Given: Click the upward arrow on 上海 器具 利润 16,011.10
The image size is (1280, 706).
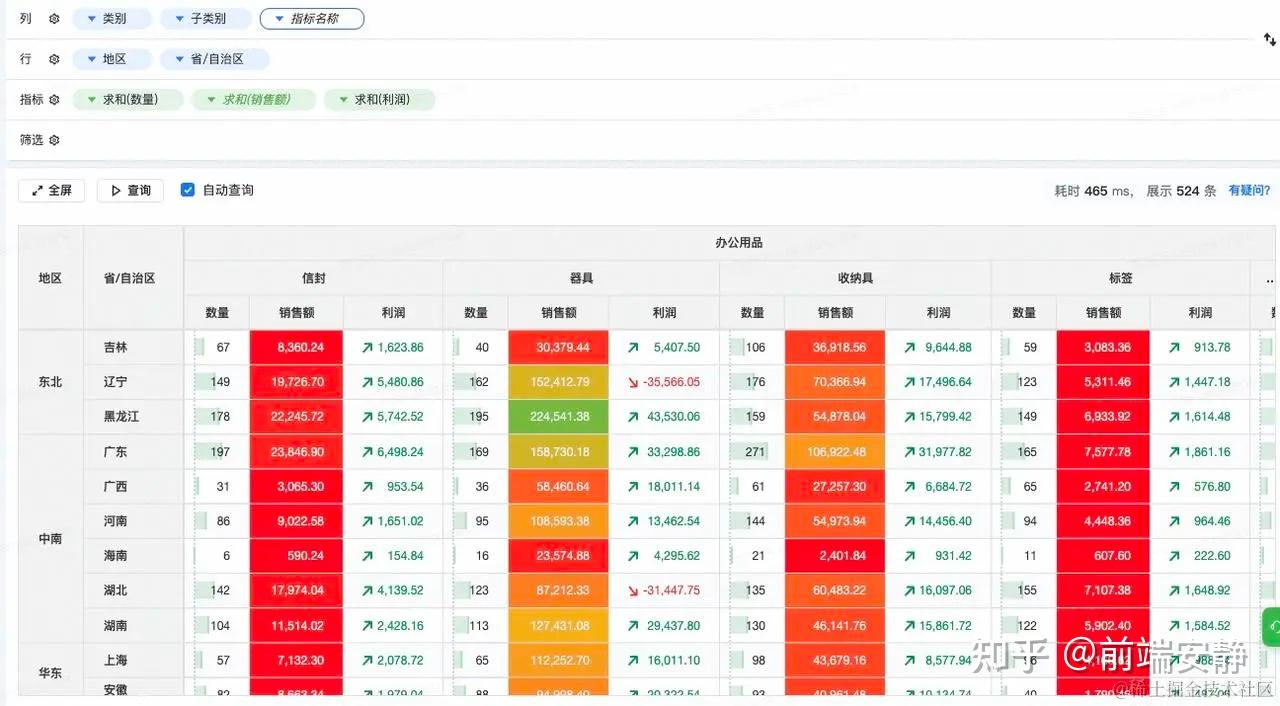Looking at the screenshot, I should [634, 660].
